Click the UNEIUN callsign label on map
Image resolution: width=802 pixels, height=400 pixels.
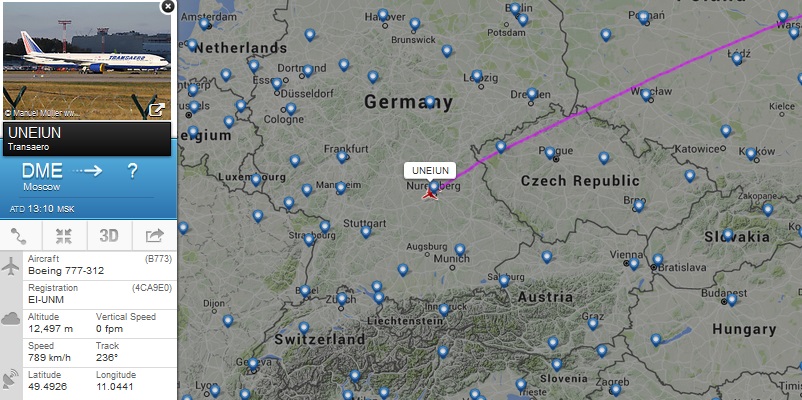(430, 171)
